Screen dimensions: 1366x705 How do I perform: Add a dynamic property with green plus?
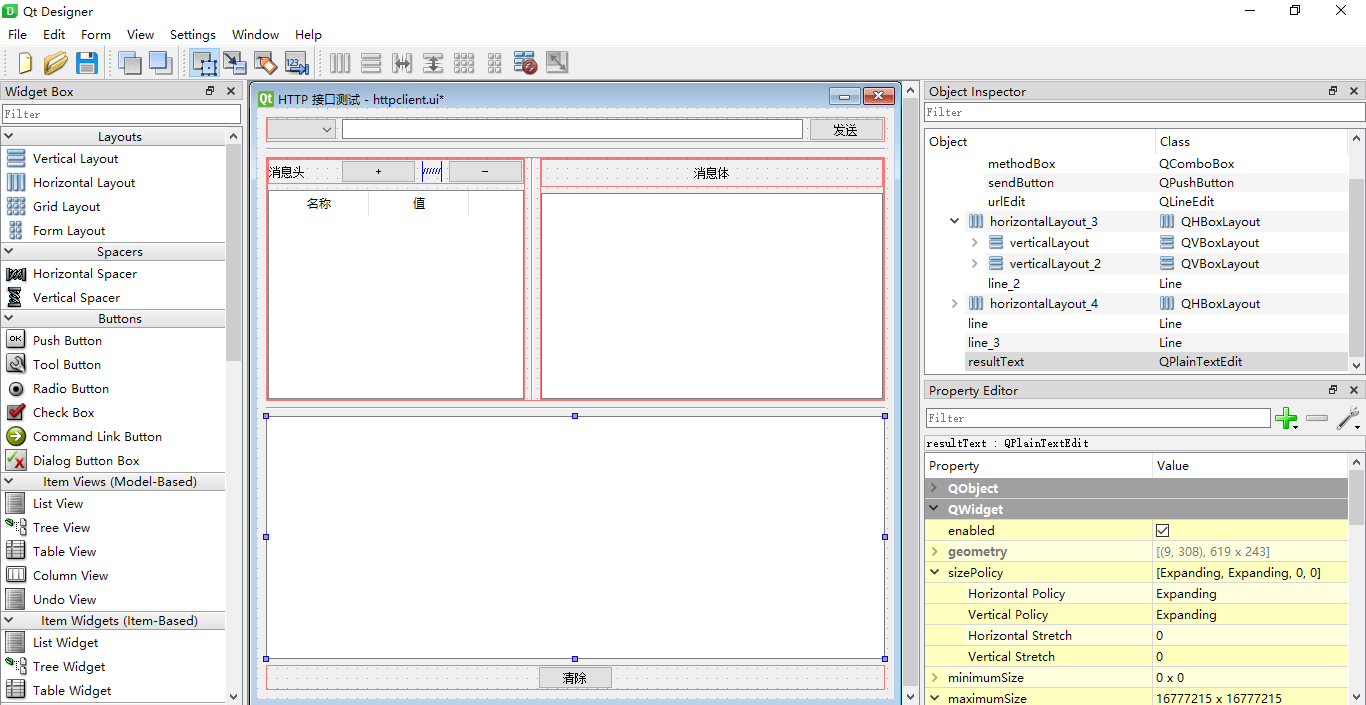[1285, 419]
